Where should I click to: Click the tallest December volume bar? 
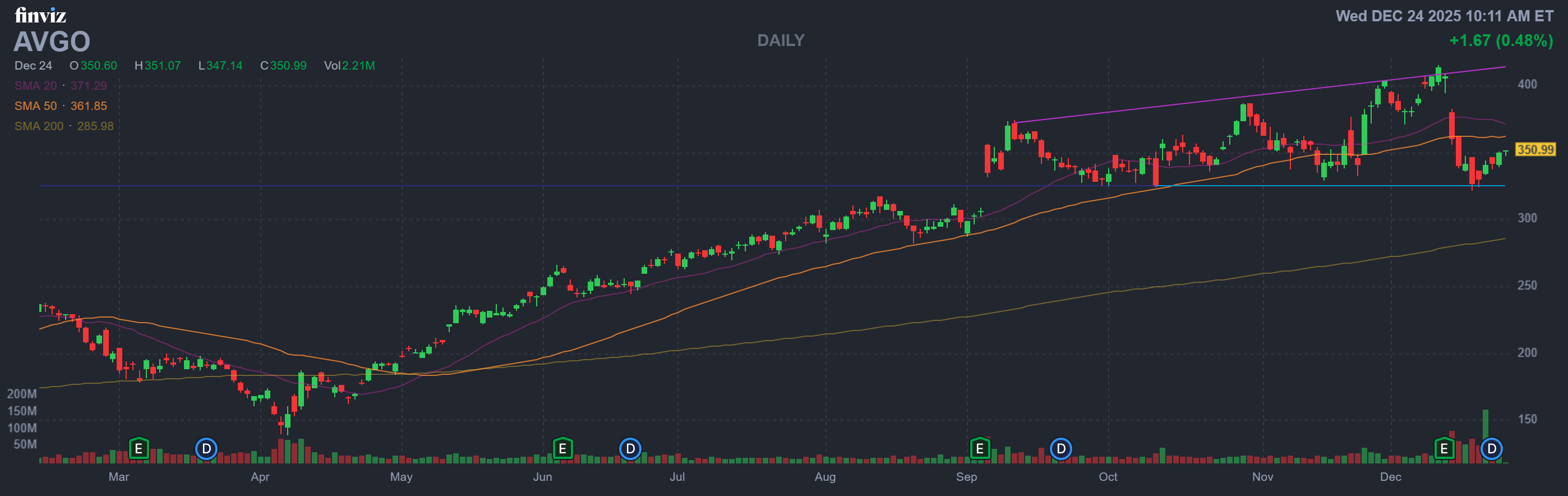[1485, 435]
